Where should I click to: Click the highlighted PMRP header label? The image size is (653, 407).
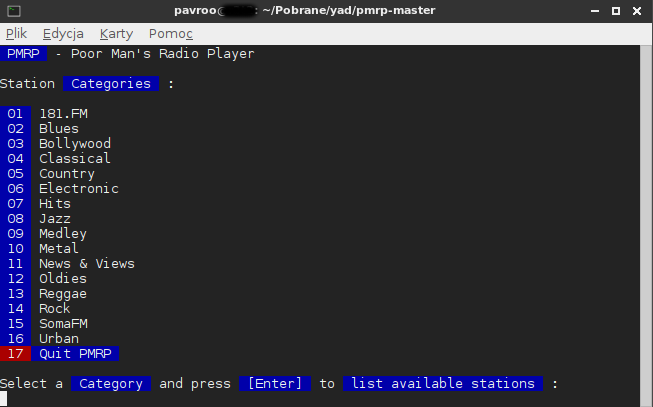24,54
